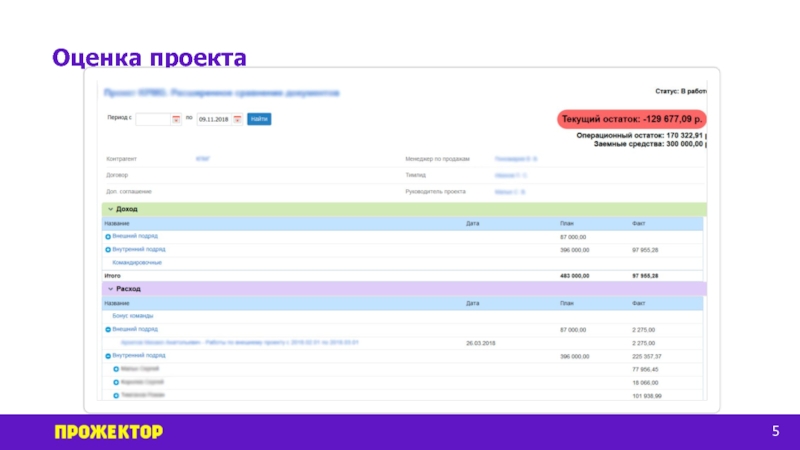
Task: Click the end date field showing 09.11.2018
Action: (x=212, y=119)
